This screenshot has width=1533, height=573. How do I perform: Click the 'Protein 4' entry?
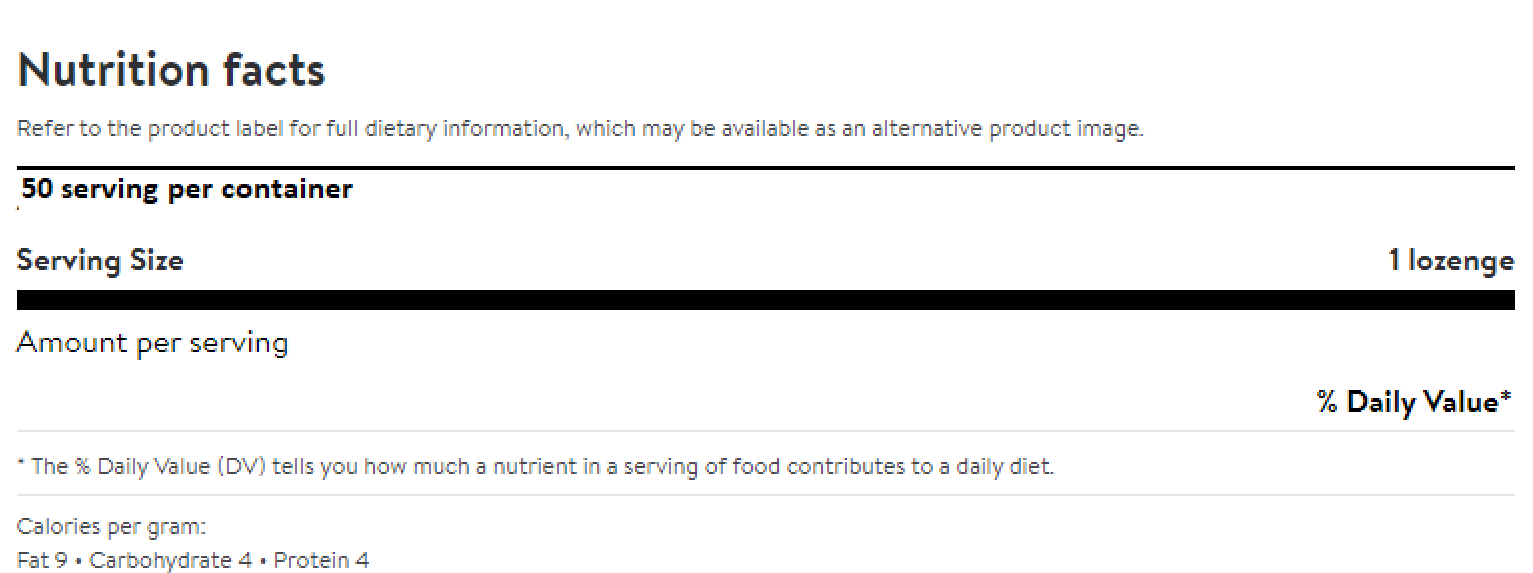(x=321, y=560)
